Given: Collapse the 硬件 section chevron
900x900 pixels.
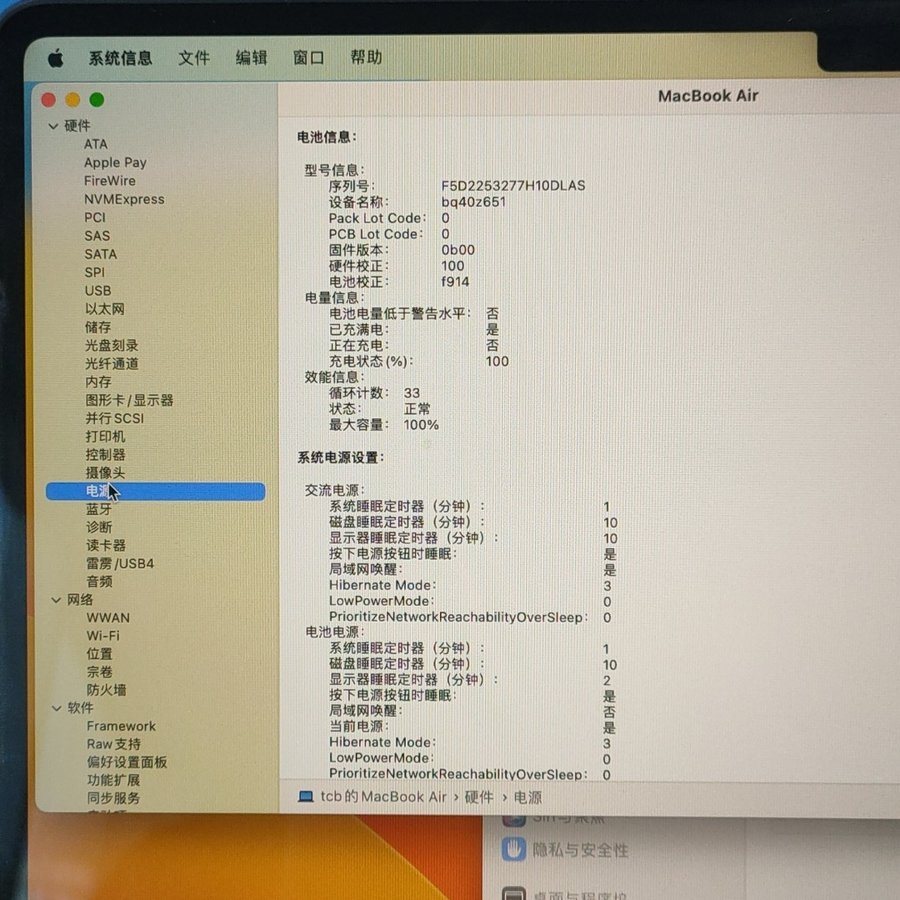Looking at the screenshot, I should [53, 126].
